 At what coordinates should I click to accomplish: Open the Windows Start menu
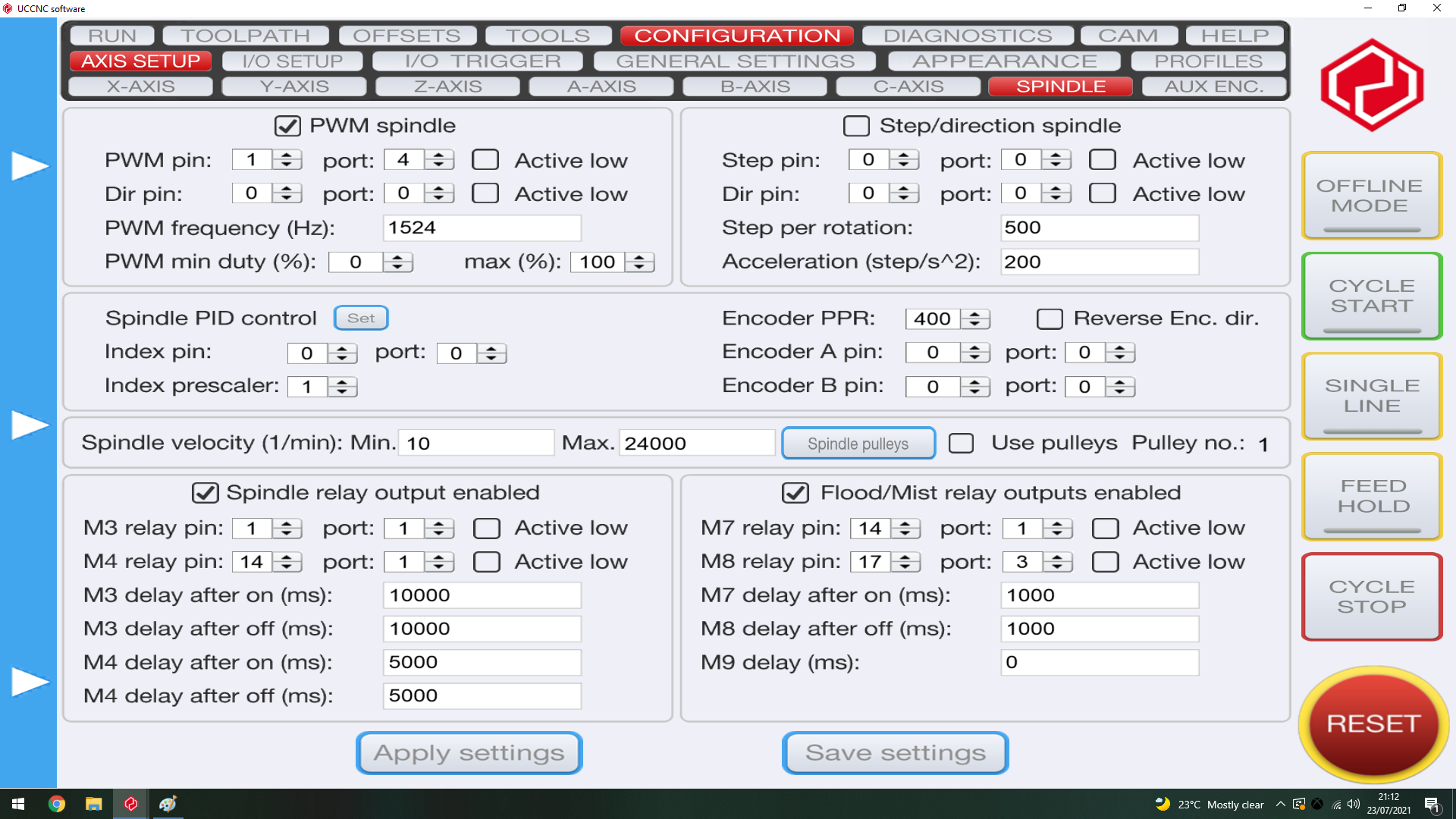coord(18,804)
